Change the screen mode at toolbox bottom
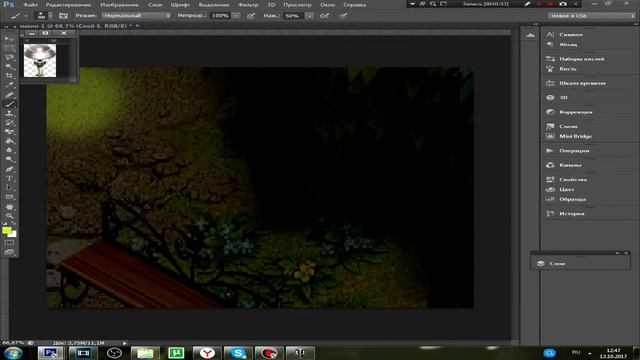This screenshot has width=640, height=360. (9, 252)
